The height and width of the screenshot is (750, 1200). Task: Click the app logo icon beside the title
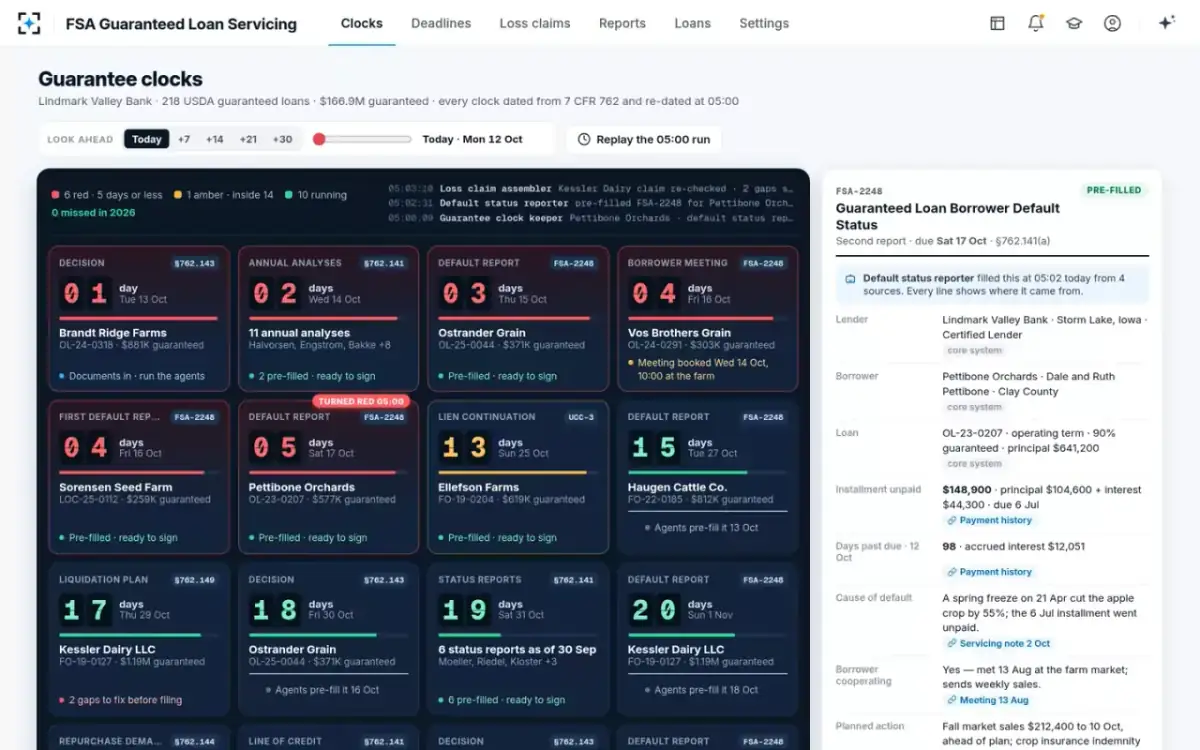click(29, 23)
